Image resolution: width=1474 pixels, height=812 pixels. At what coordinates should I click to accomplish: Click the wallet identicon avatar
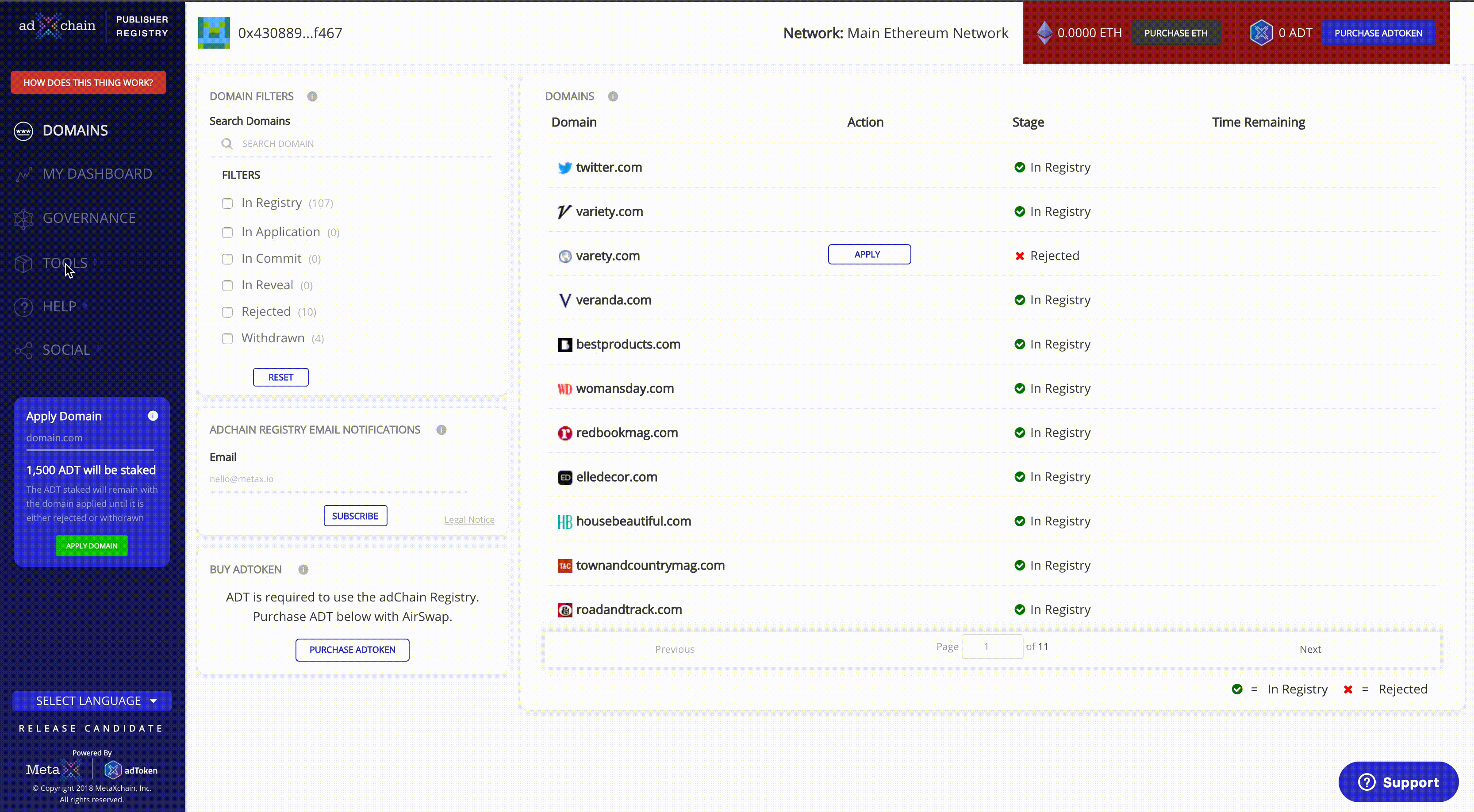213,33
